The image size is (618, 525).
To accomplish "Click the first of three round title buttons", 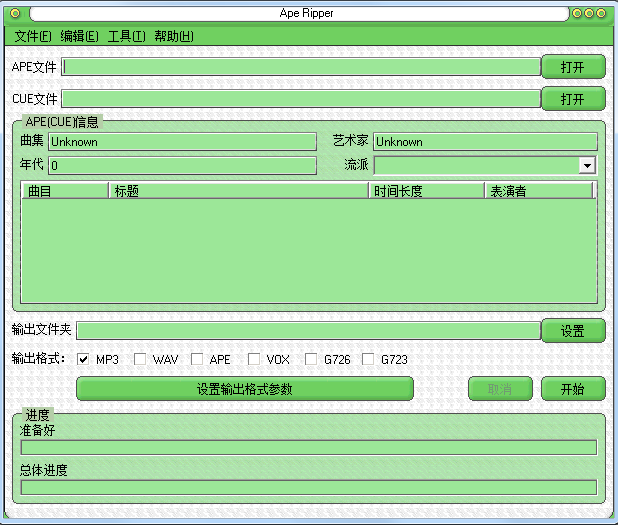I will click(x=577, y=13).
